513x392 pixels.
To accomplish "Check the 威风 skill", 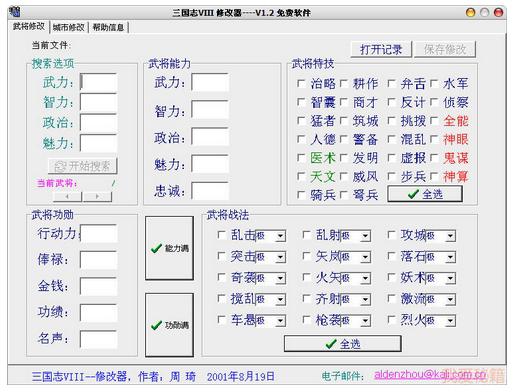I will pos(344,176).
